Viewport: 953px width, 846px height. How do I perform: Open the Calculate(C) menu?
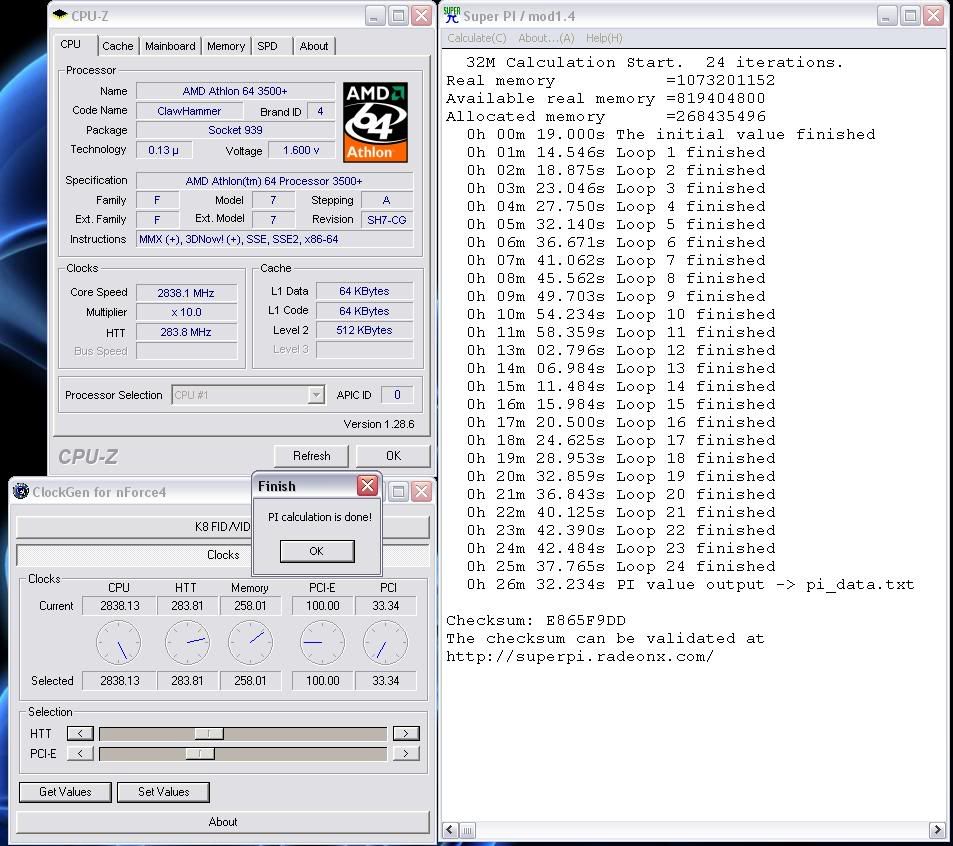coord(476,38)
